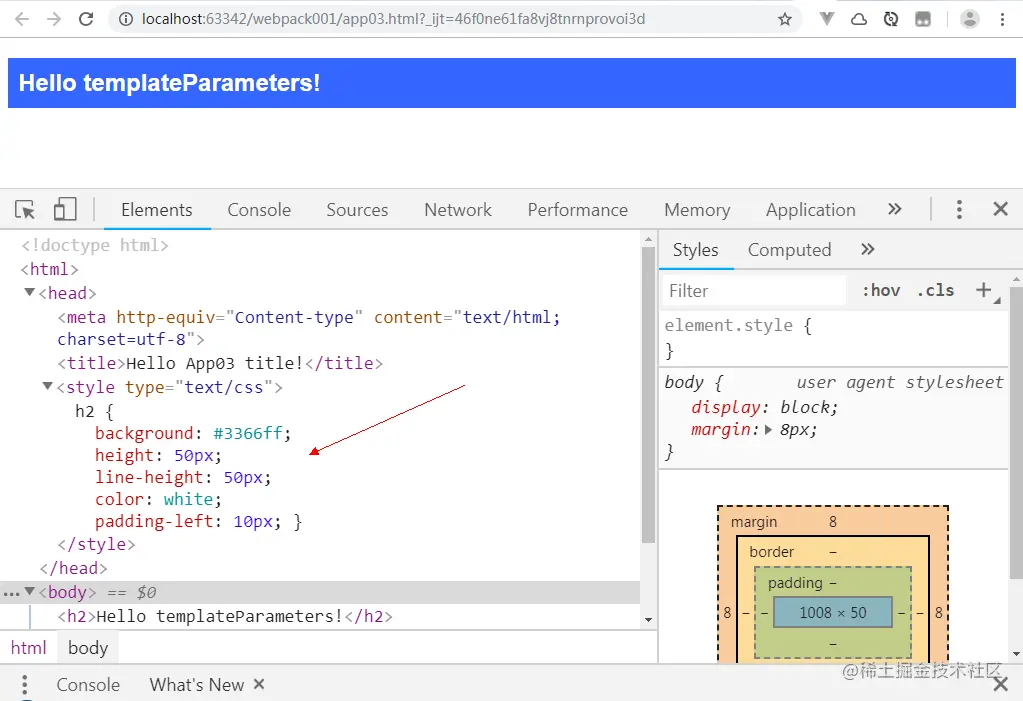Close the bottom drawer

[x=1000, y=684]
